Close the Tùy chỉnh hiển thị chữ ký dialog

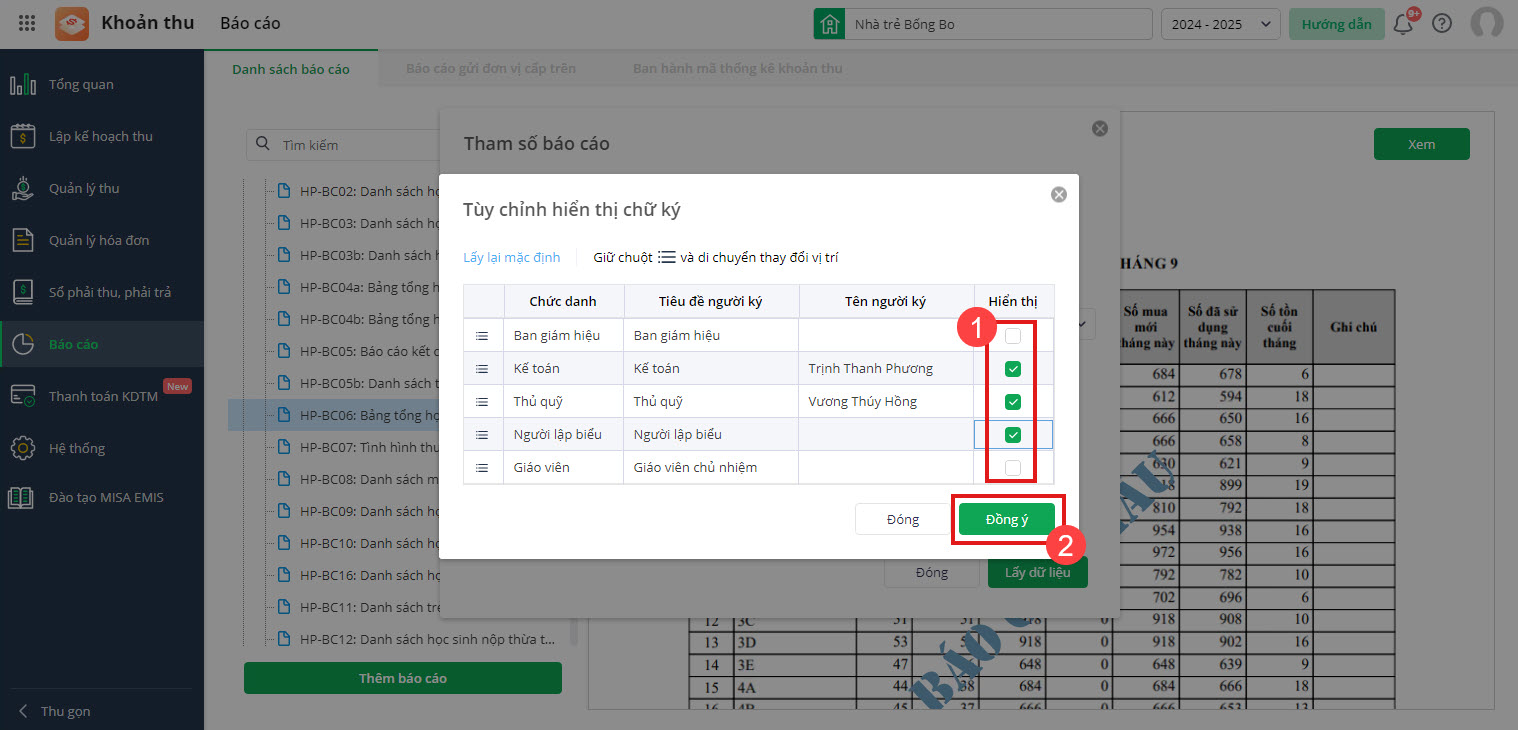click(x=1059, y=195)
